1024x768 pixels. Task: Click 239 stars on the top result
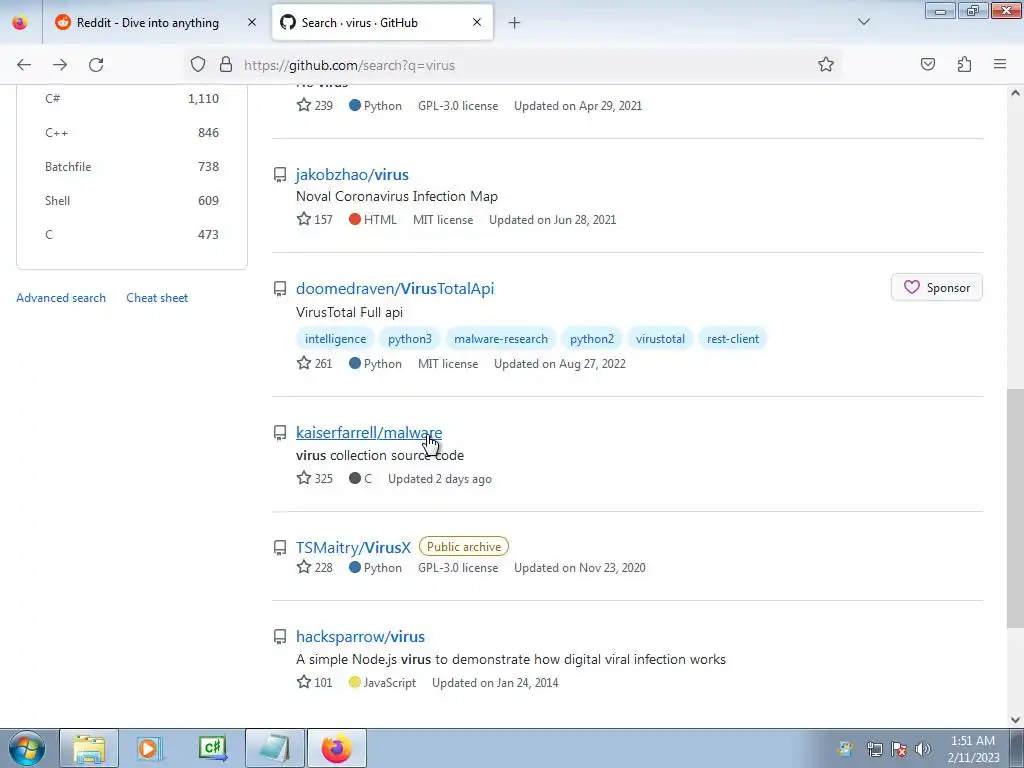[x=315, y=105]
